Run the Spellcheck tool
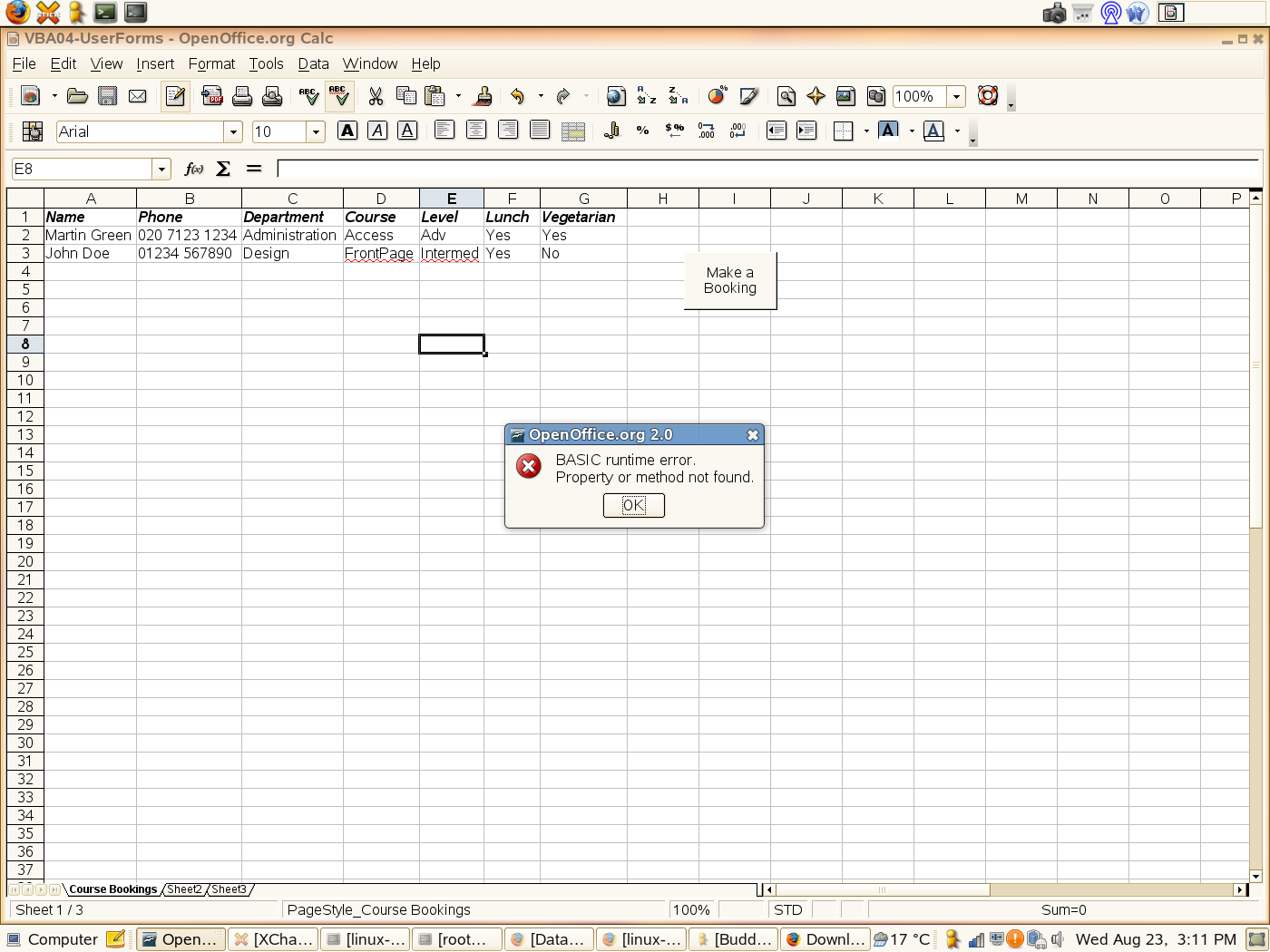The image size is (1270, 952). click(x=308, y=96)
